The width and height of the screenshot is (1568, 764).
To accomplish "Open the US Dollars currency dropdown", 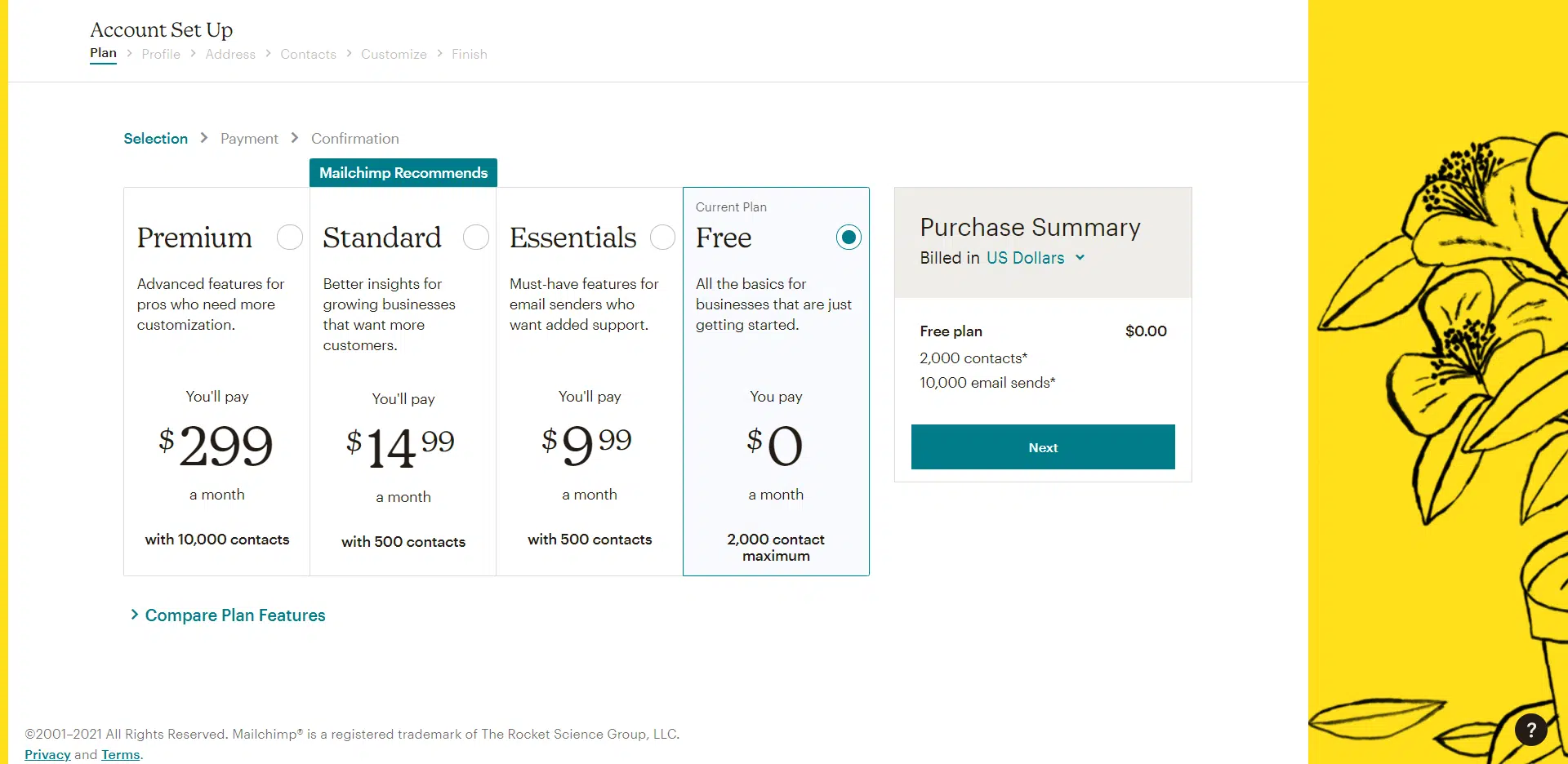I will click(x=1035, y=258).
